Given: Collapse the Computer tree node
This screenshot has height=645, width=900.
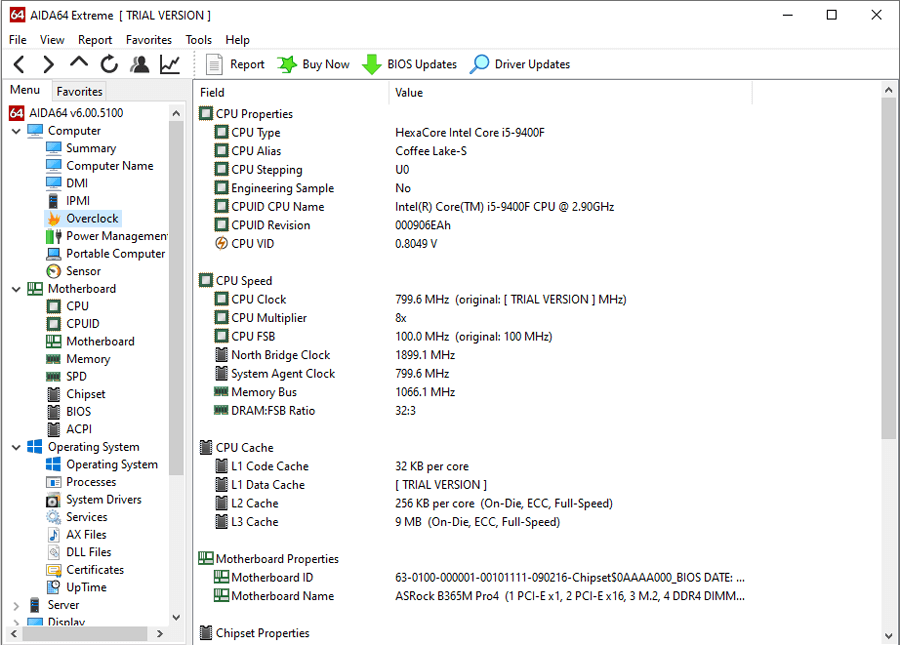Looking at the screenshot, I should point(16,131).
